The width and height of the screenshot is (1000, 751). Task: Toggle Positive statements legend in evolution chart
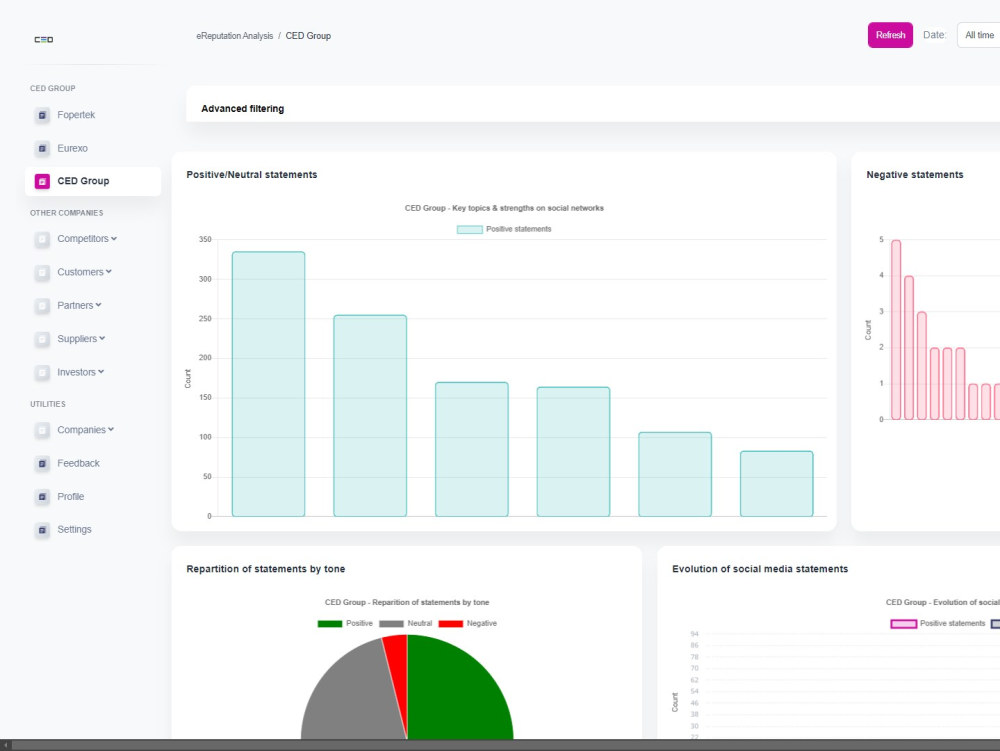click(938, 623)
